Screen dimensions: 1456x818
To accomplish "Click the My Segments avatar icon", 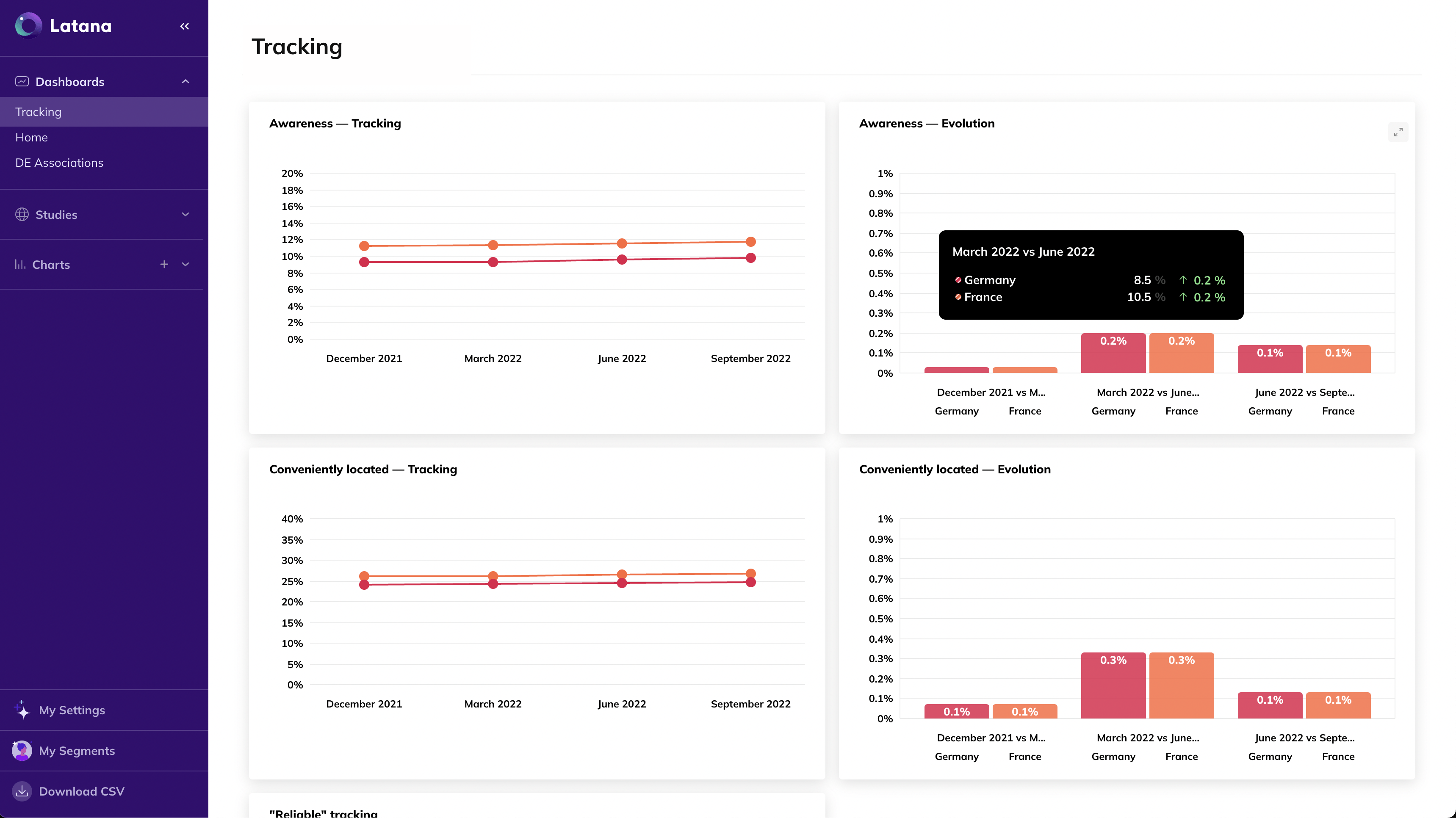I will tap(22, 751).
